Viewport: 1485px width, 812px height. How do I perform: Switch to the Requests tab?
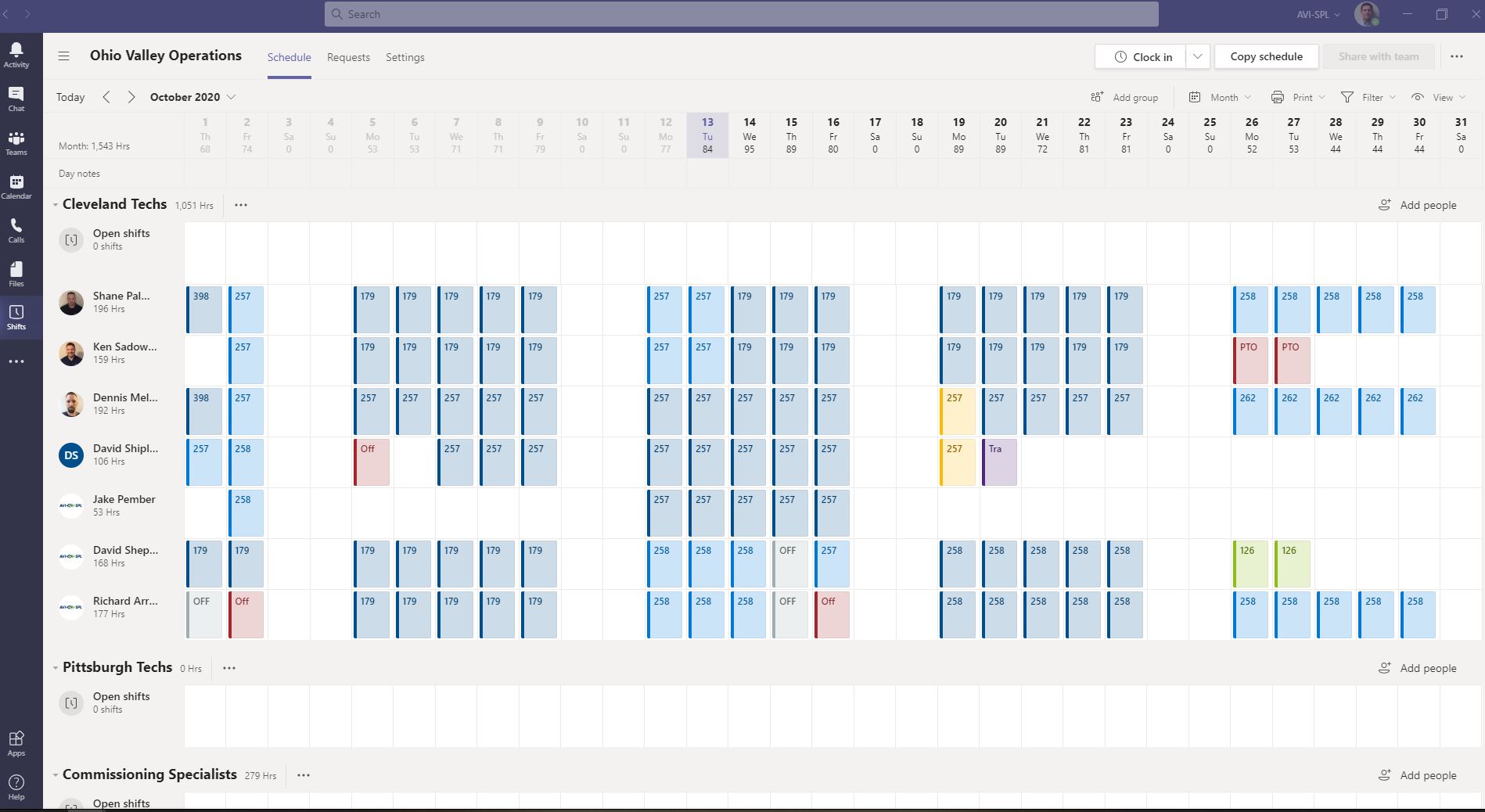click(348, 57)
